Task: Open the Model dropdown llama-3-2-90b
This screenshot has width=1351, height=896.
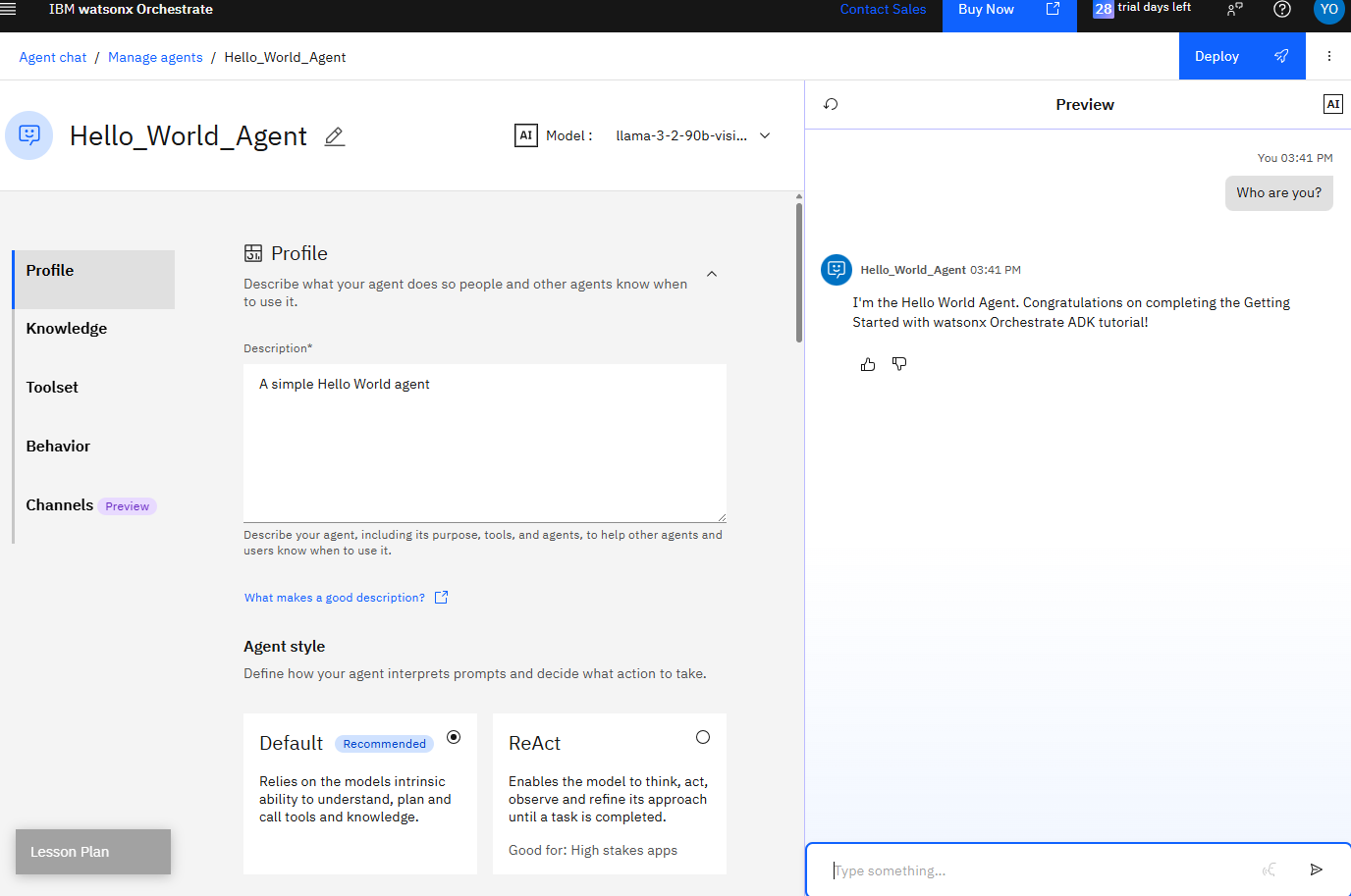Action: [693, 135]
